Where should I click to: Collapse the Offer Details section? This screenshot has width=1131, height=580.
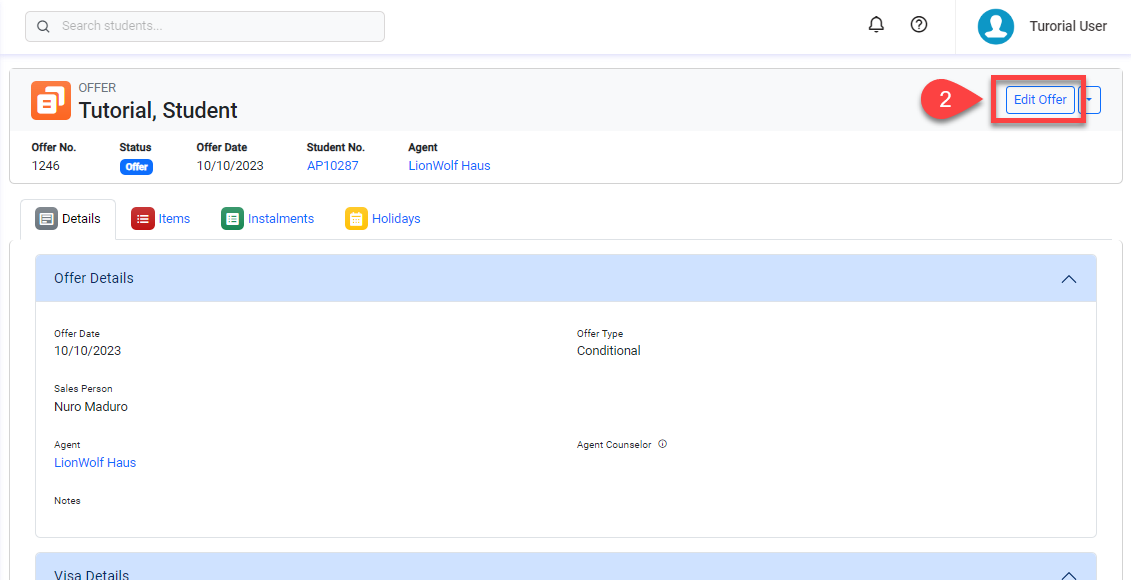pos(1068,279)
